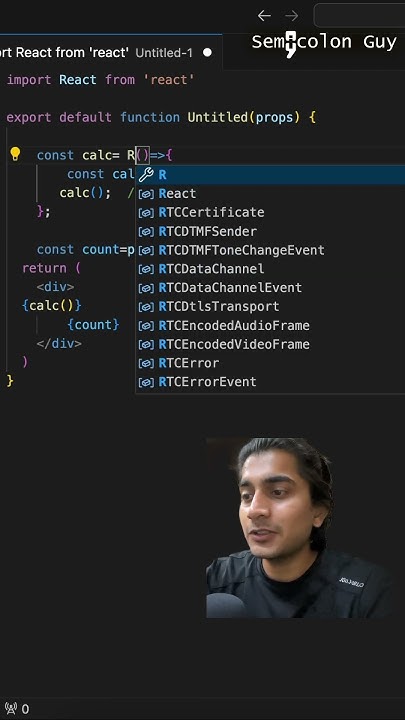Image resolution: width=405 pixels, height=720 pixels.
Task: Click the cube icon next to RTCError
Action: click(x=146, y=363)
